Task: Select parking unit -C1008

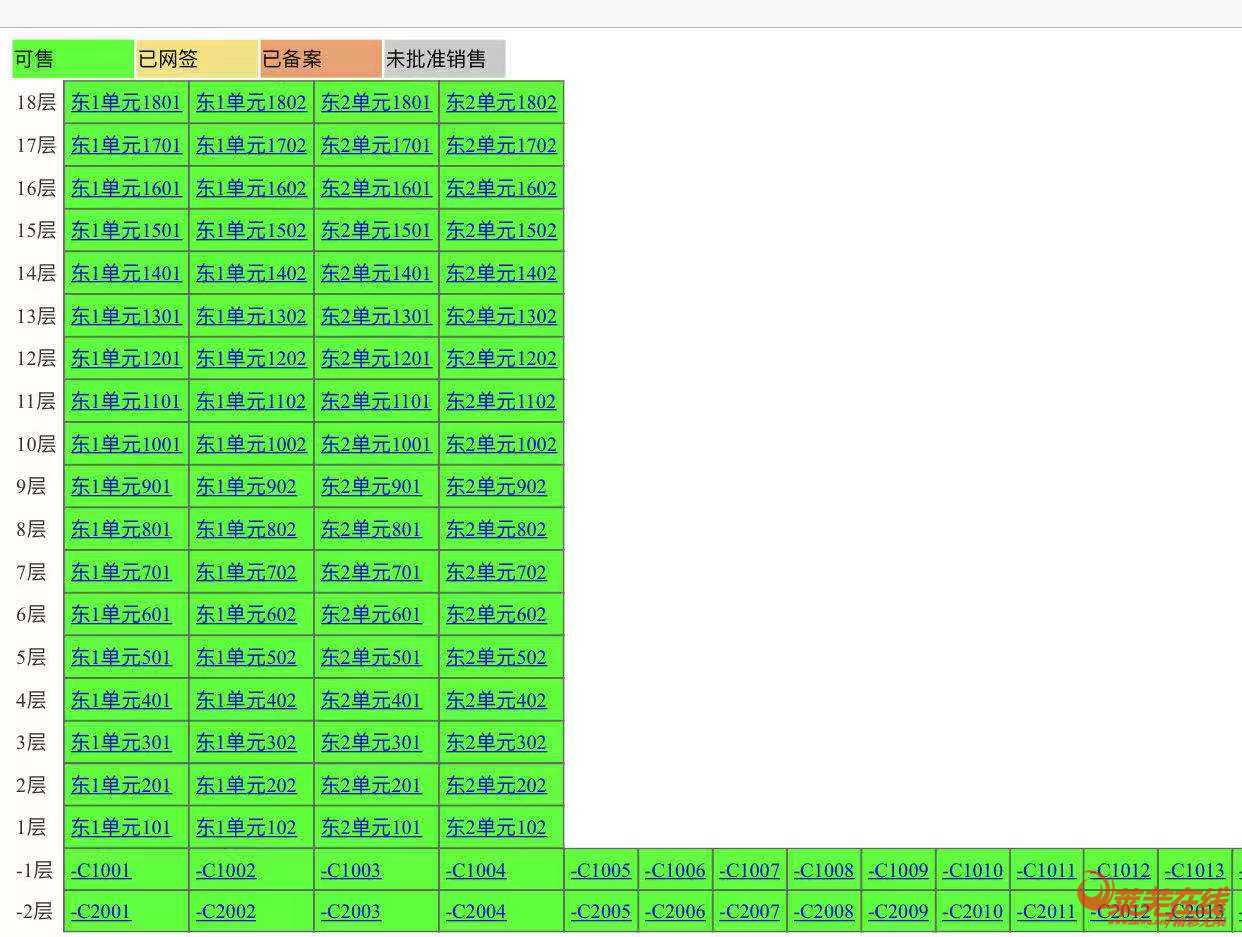Action: pos(824,871)
